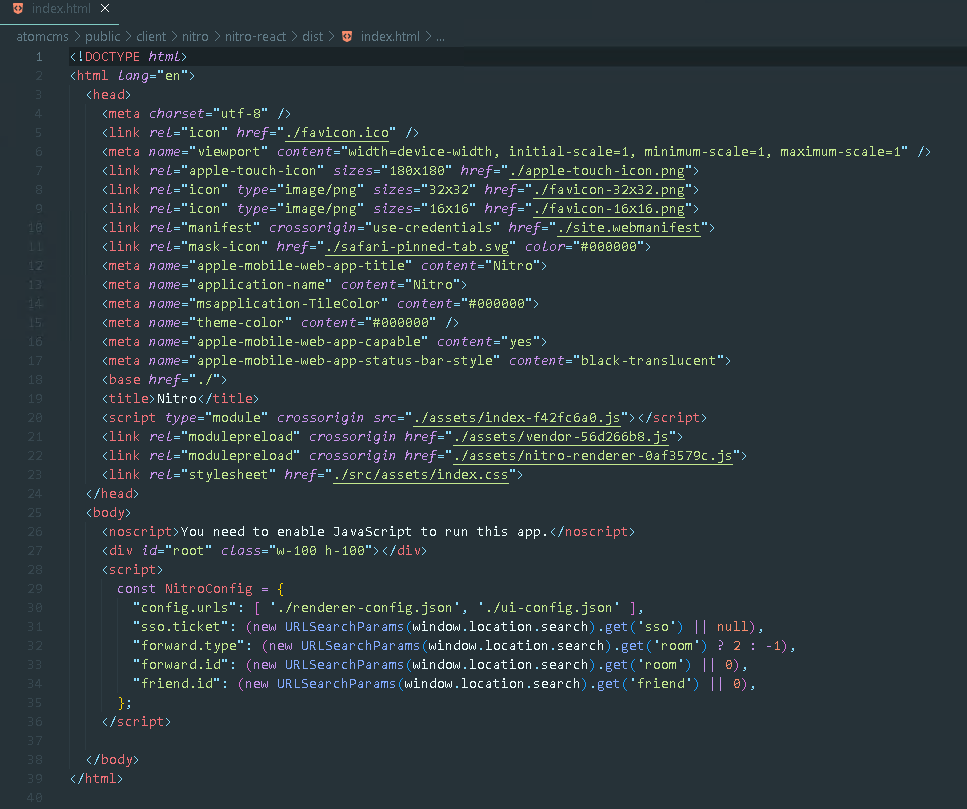Click line number 1 in gutter
Viewport: 967px width, 809px height.
tap(39, 57)
